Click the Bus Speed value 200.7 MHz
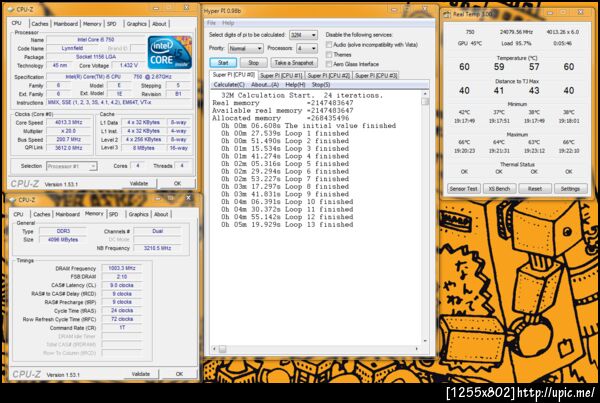Image resolution: width=600 pixels, height=403 pixels. [68, 140]
